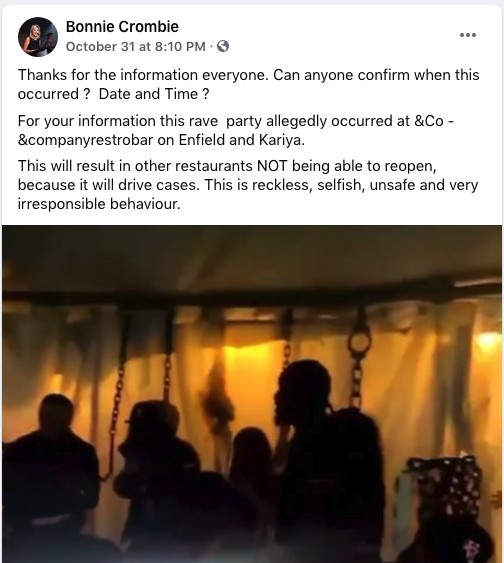Image resolution: width=504 pixels, height=563 pixels.
Task: Open the October 31 at 8:10 PM timestamp
Action: point(135,46)
